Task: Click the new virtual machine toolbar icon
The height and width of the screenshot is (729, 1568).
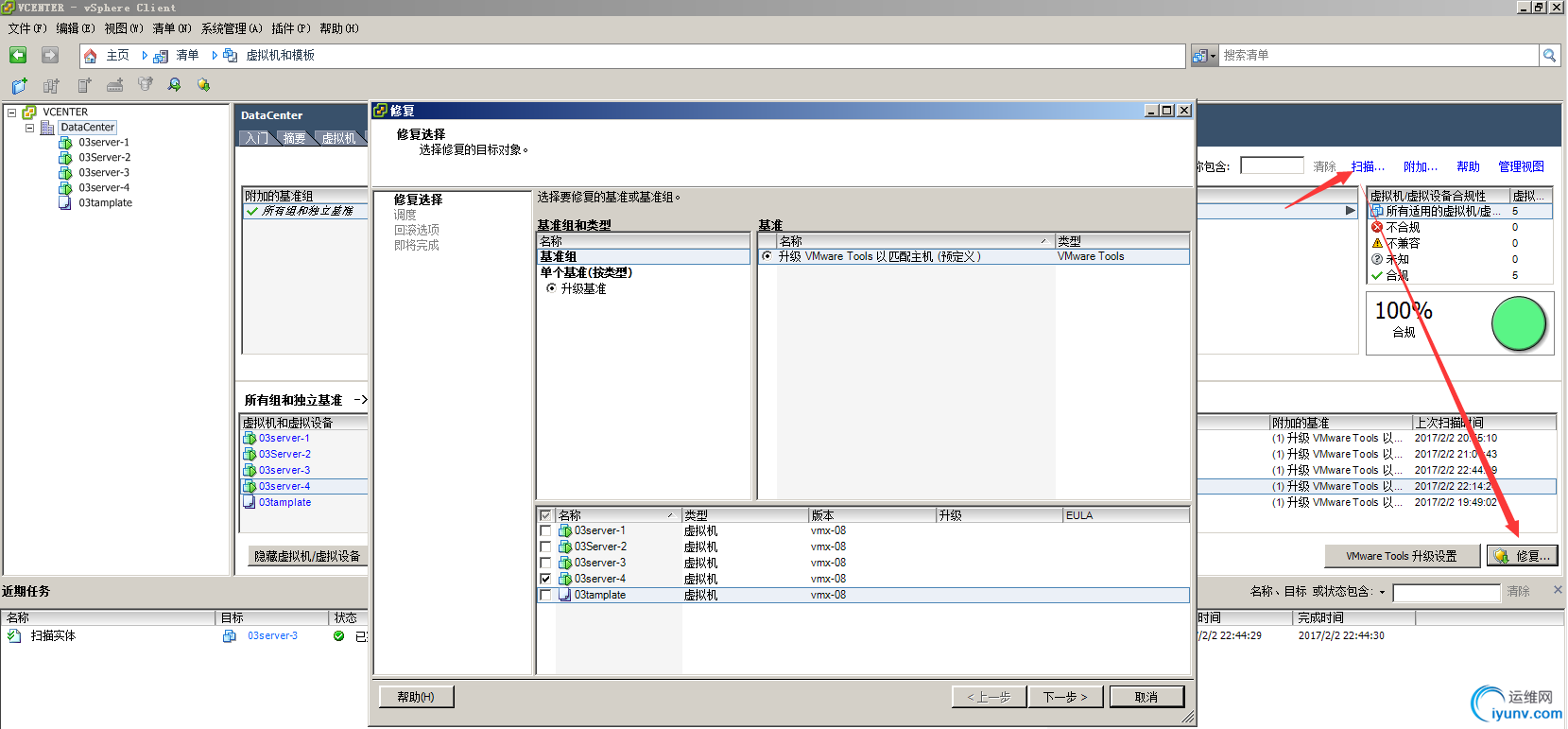Action: click(84, 85)
